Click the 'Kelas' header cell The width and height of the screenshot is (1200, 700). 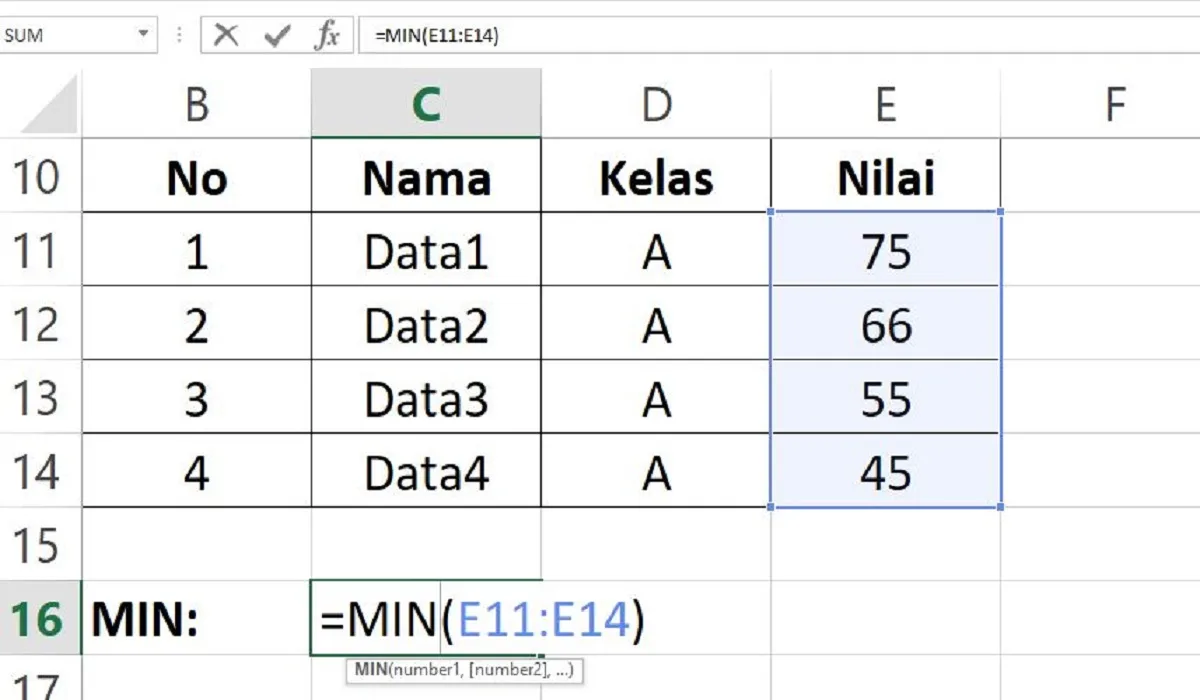click(x=656, y=176)
